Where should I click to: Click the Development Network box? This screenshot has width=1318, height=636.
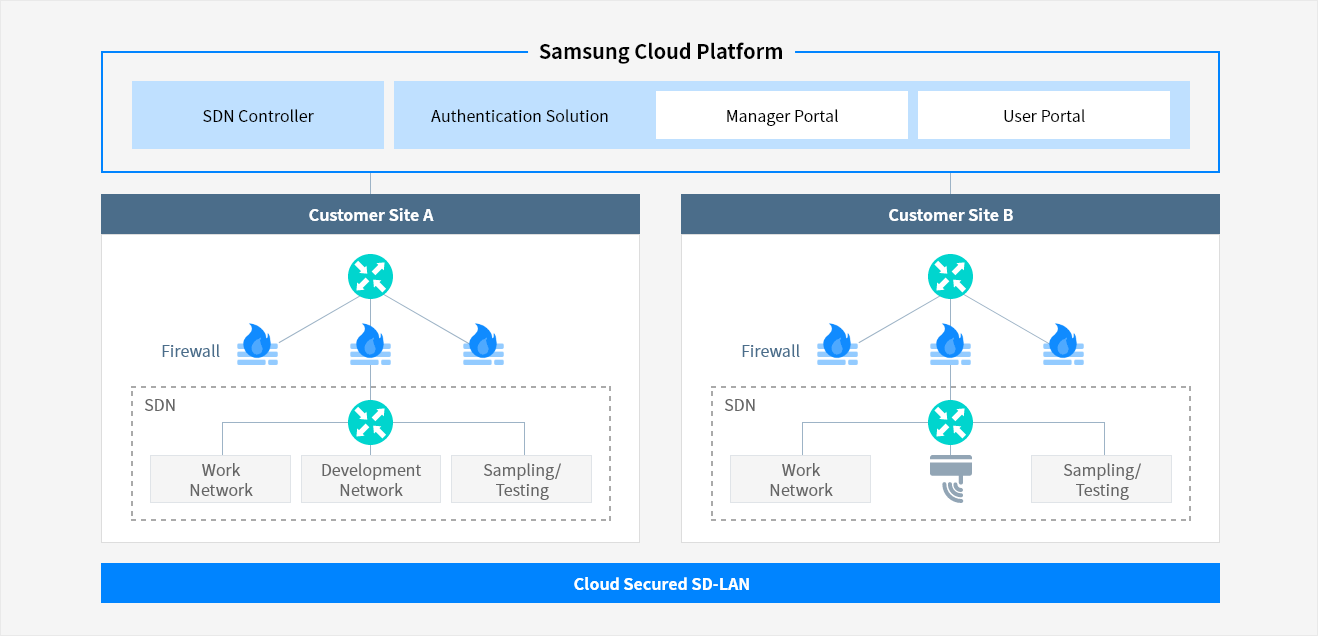click(371, 479)
